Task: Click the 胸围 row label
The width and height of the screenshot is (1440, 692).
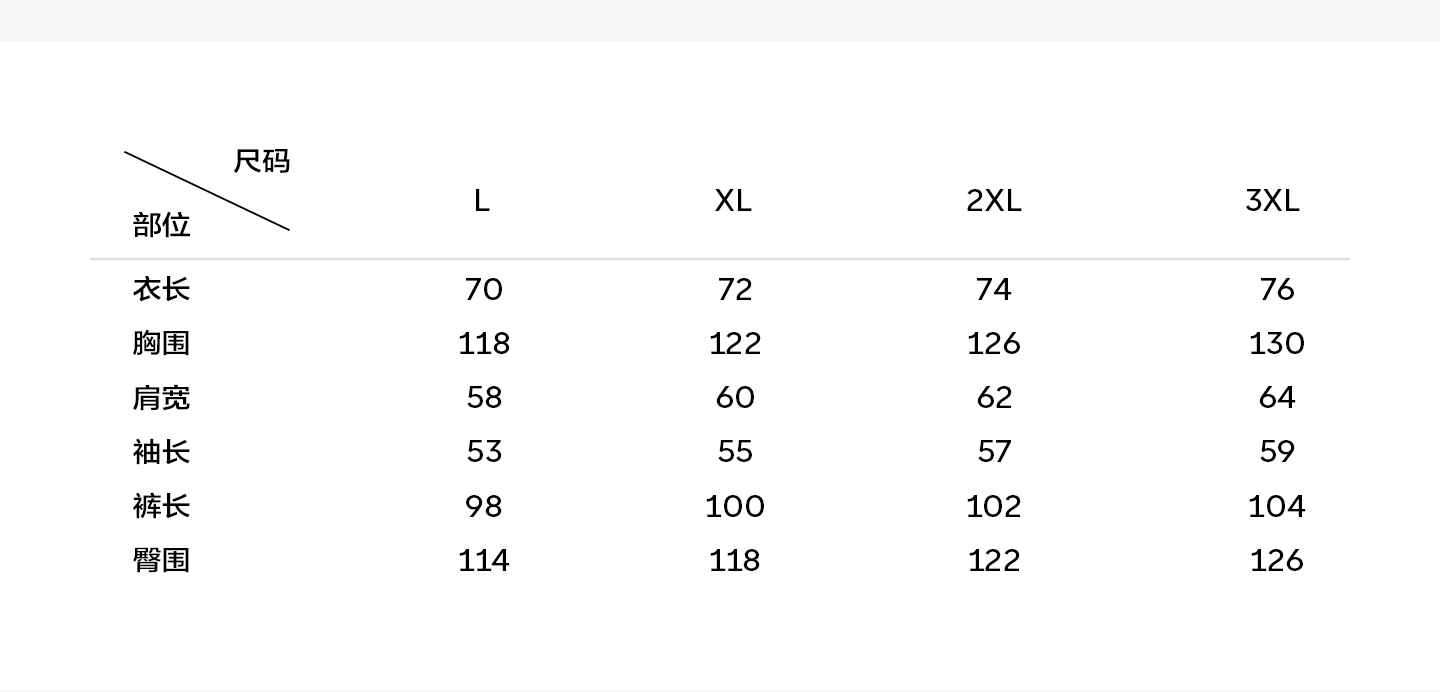Action: tap(161, 343)
